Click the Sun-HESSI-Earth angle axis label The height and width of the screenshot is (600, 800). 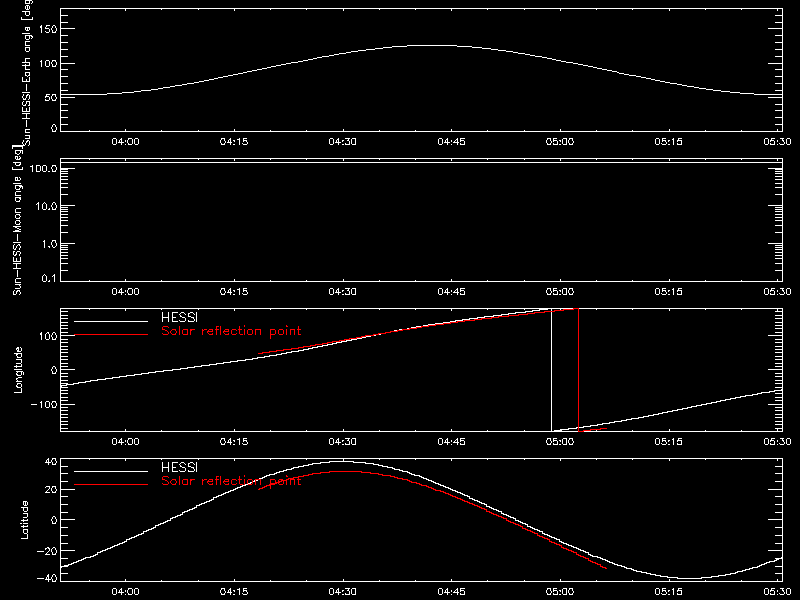point(27,72)
